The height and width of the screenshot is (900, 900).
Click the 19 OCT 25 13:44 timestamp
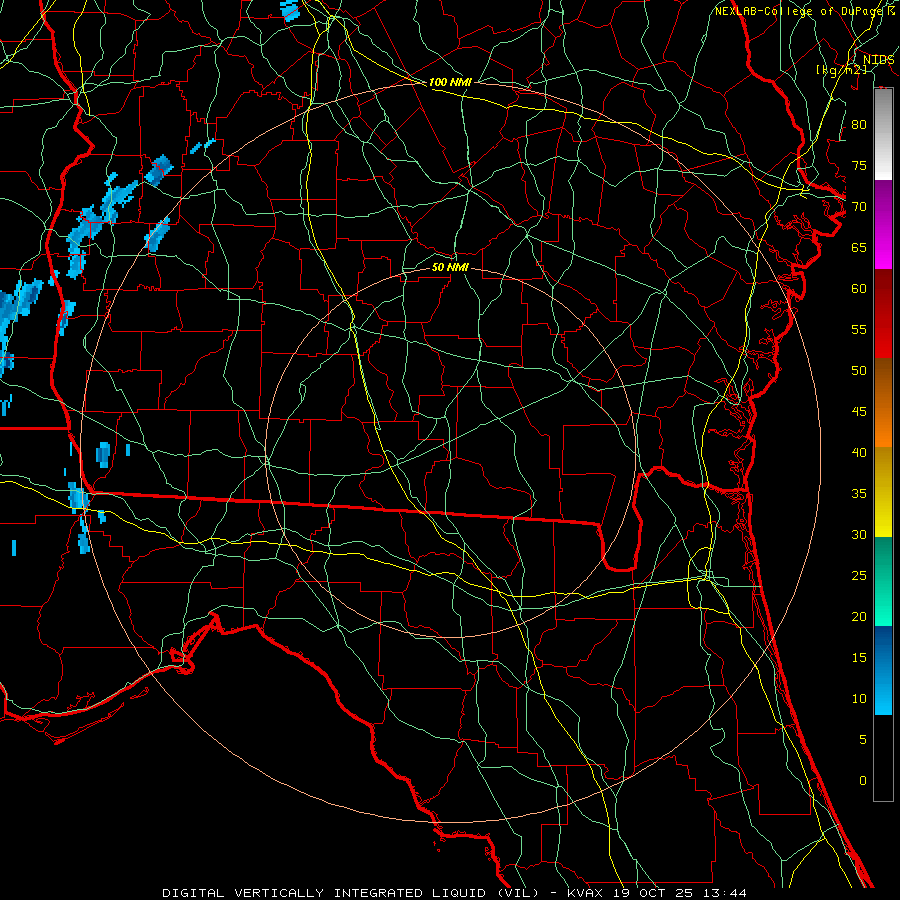(680, 893)
